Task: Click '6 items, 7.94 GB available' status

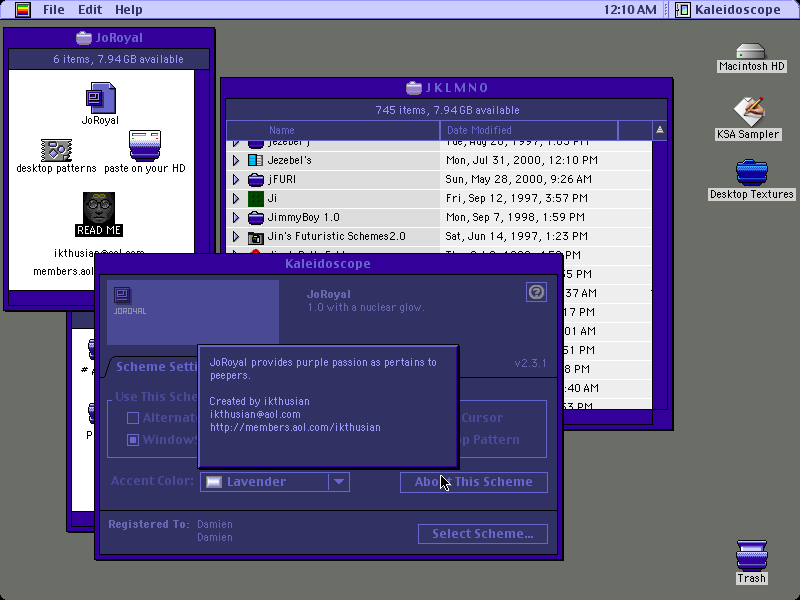Action: 118,59
